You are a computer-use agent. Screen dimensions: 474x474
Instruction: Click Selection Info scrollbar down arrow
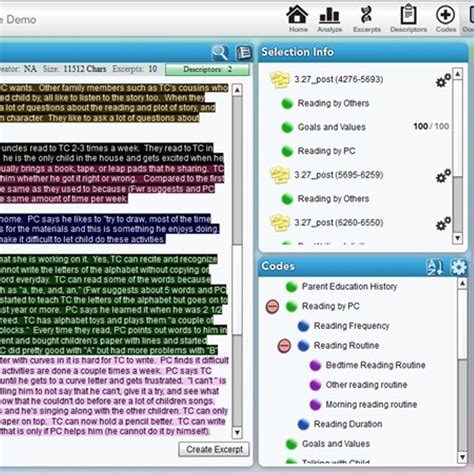[x=458, y=238]
